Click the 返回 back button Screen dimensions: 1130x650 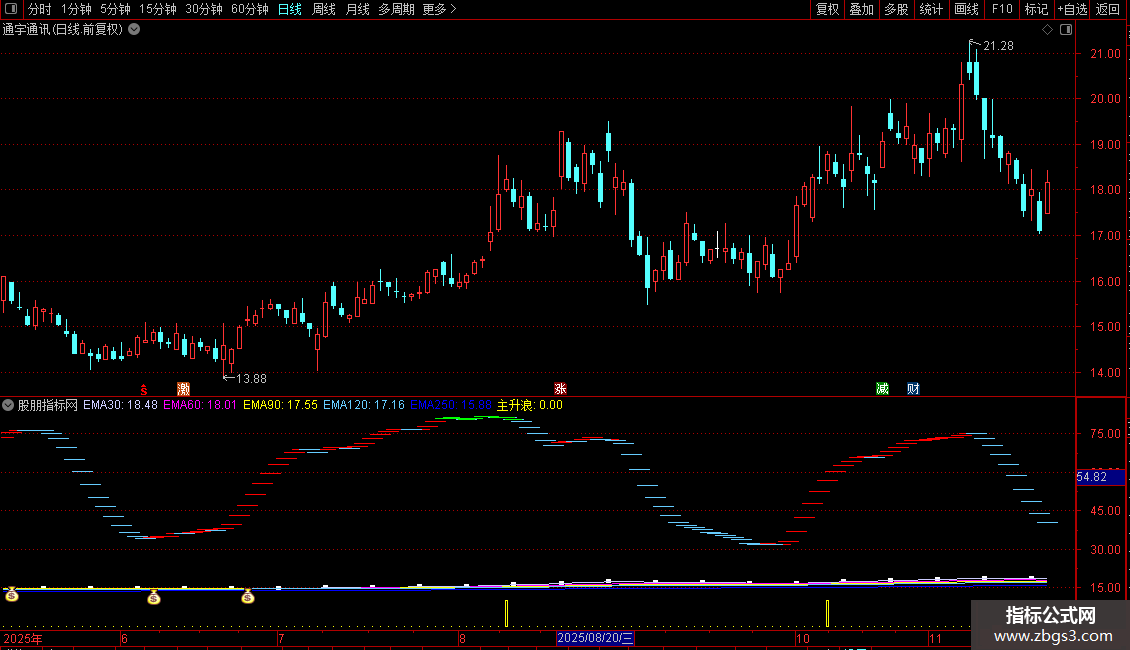pos(1108,9)
